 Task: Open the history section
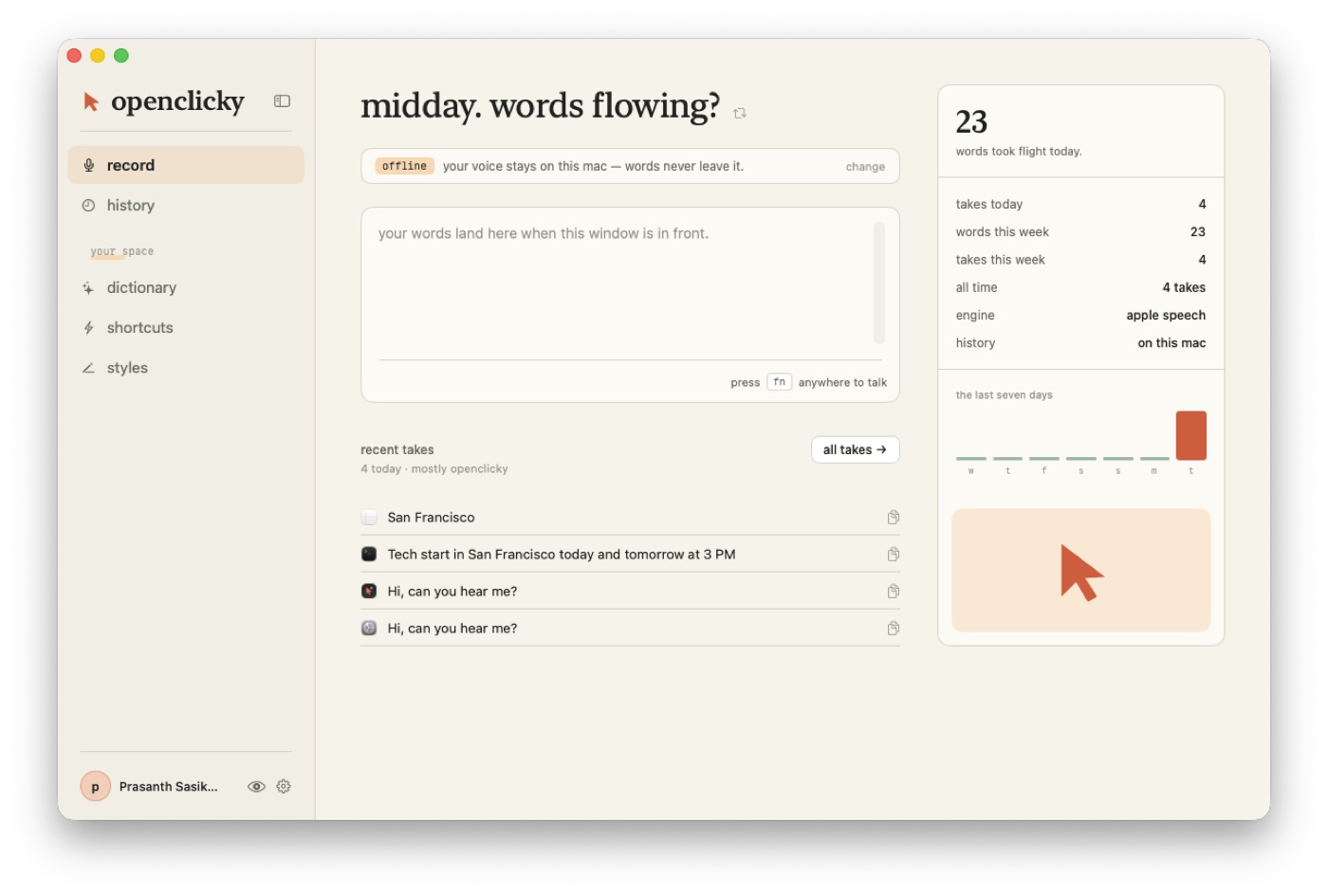[186, 206]
